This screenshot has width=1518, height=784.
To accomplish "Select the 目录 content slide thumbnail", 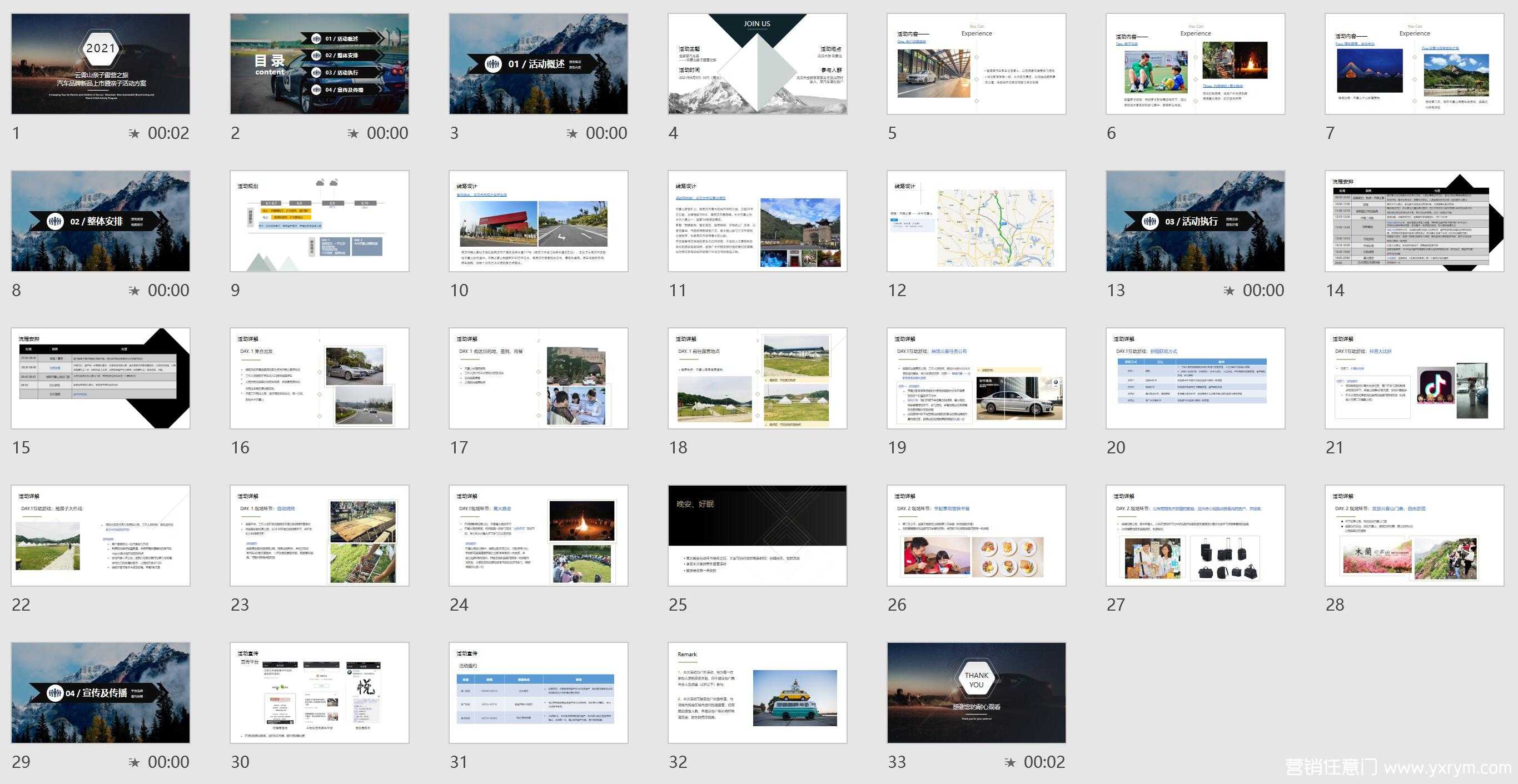I will point(320,63).
